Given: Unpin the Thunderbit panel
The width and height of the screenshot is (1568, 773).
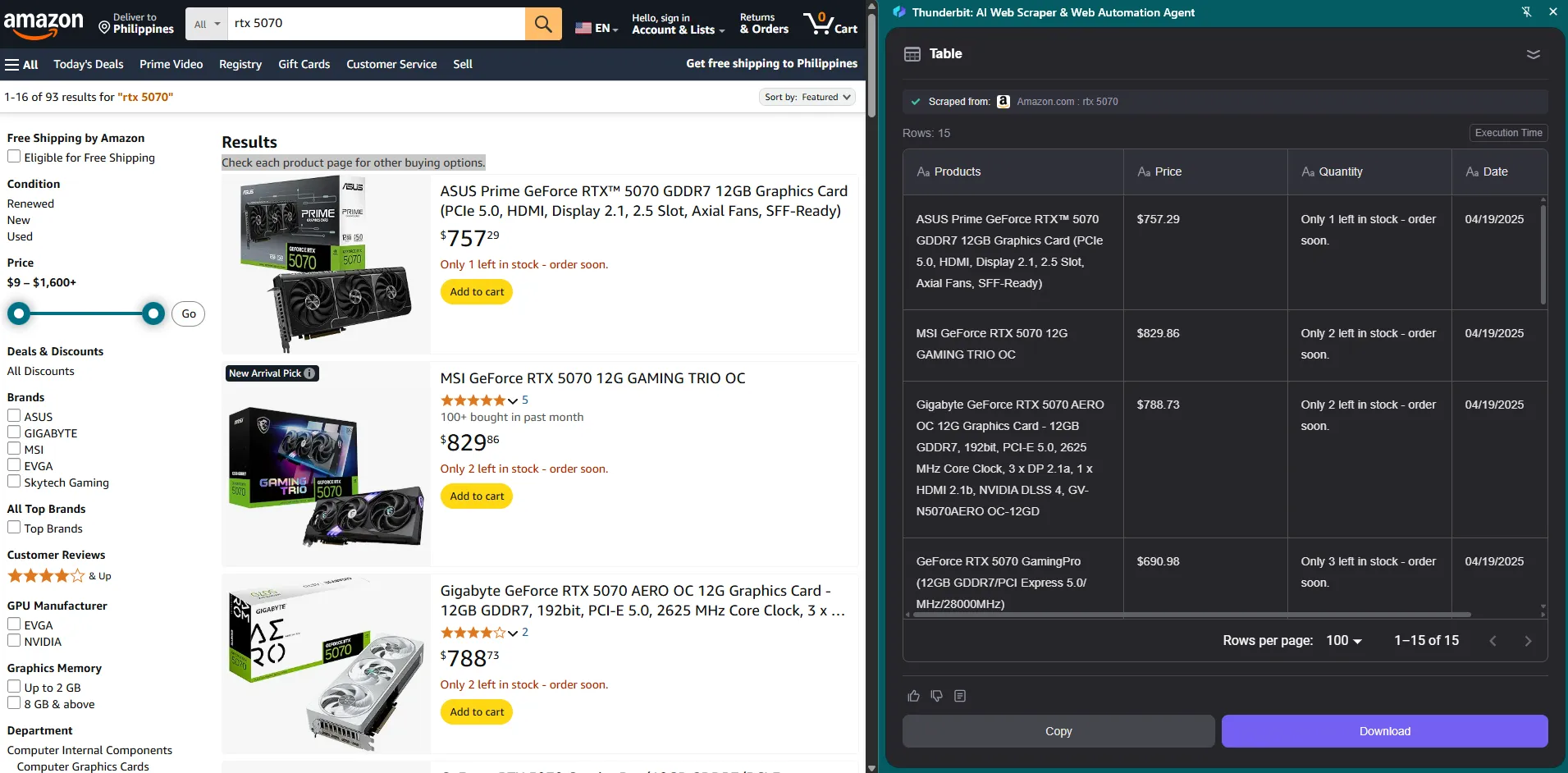Looking at the screenshot, I should pyautogui.click(x=1526, y=12).
